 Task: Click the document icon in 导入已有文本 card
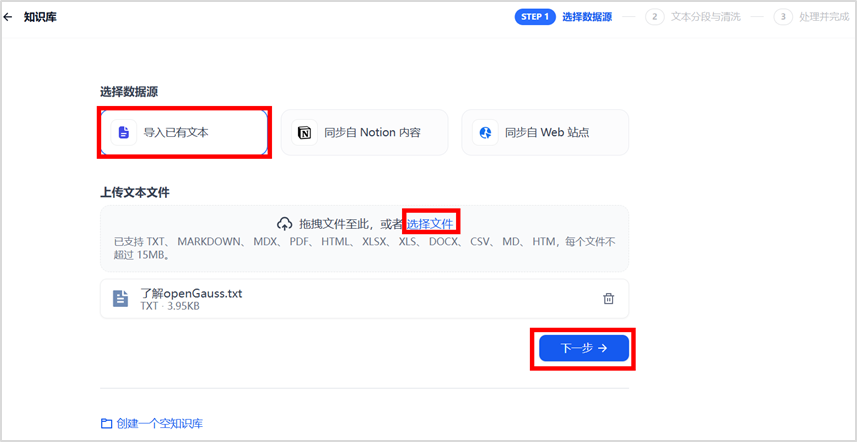coord(124,132)
